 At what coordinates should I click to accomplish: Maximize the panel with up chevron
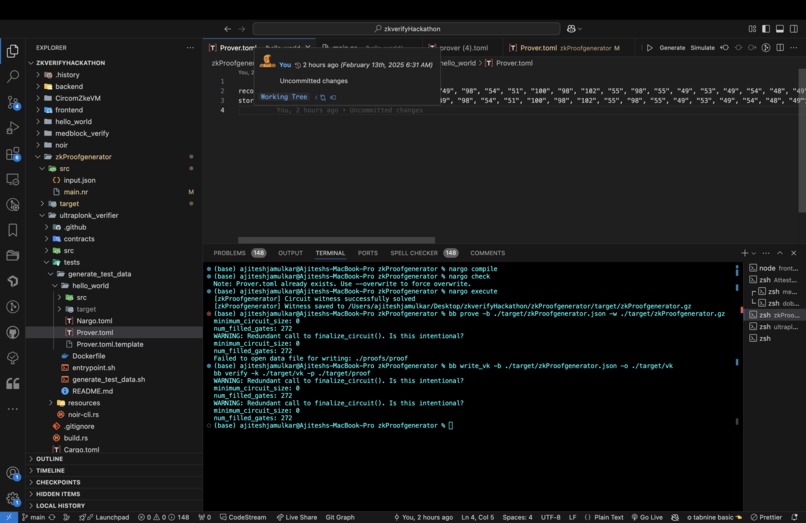pyautogui.click(x=780, y=253)
